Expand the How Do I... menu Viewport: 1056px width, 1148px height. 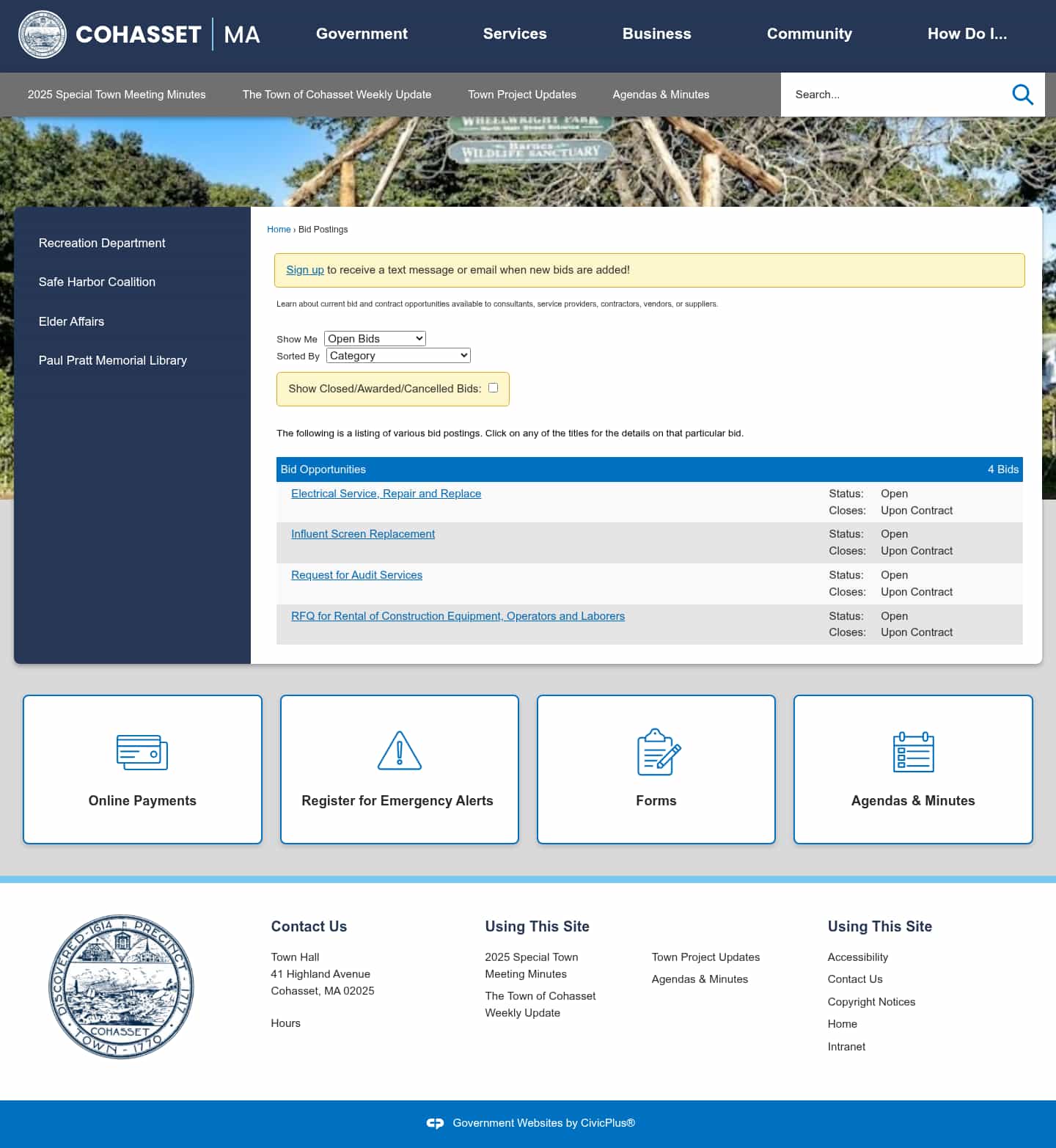pyautogui.click(x=967, y=34)
